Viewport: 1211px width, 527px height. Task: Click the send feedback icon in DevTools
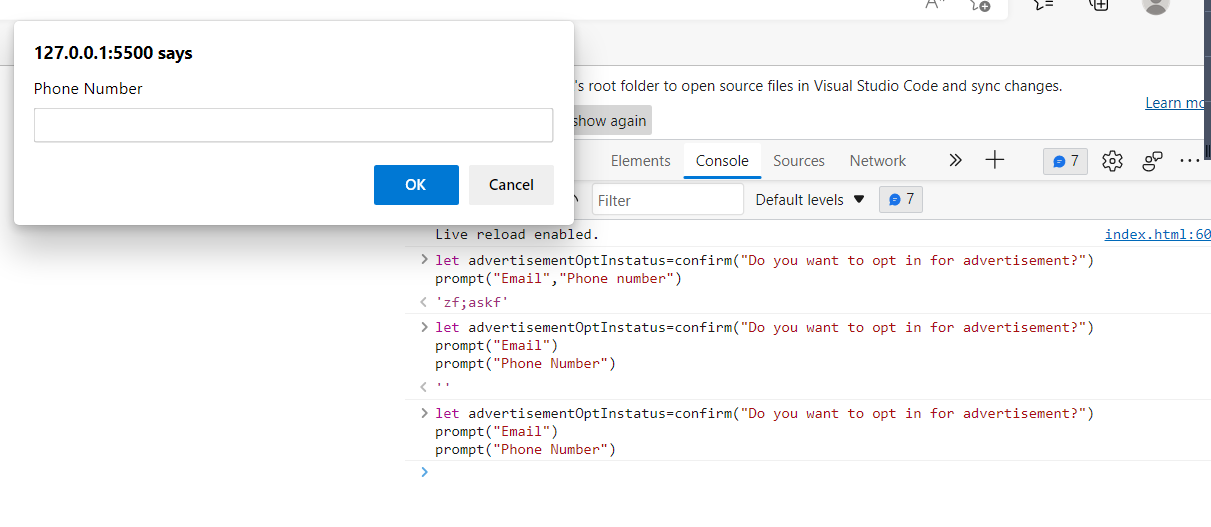pos(1153,161)
